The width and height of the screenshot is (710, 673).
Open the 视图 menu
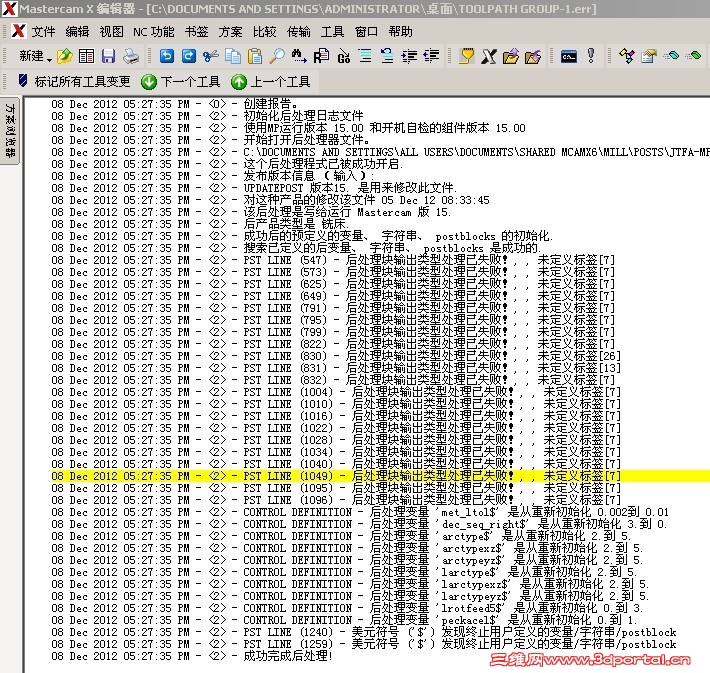click(x=111, y=32)
